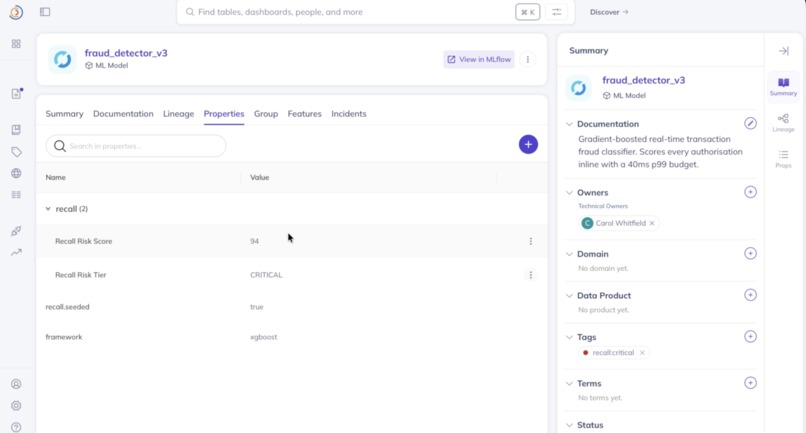This screenshot has width=806, height=433.
Task: Open the bookmark glossary icon in sidebar
Action: click(x=16, y=130)
